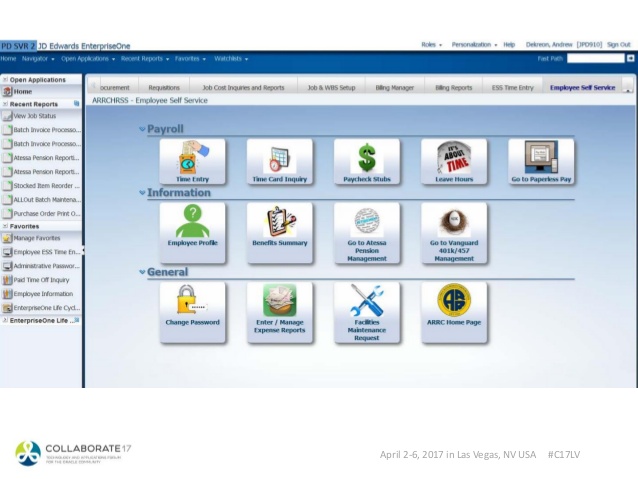638x479 pixels.
Task: Open the Roles dropdown
Action: [431, 45]
